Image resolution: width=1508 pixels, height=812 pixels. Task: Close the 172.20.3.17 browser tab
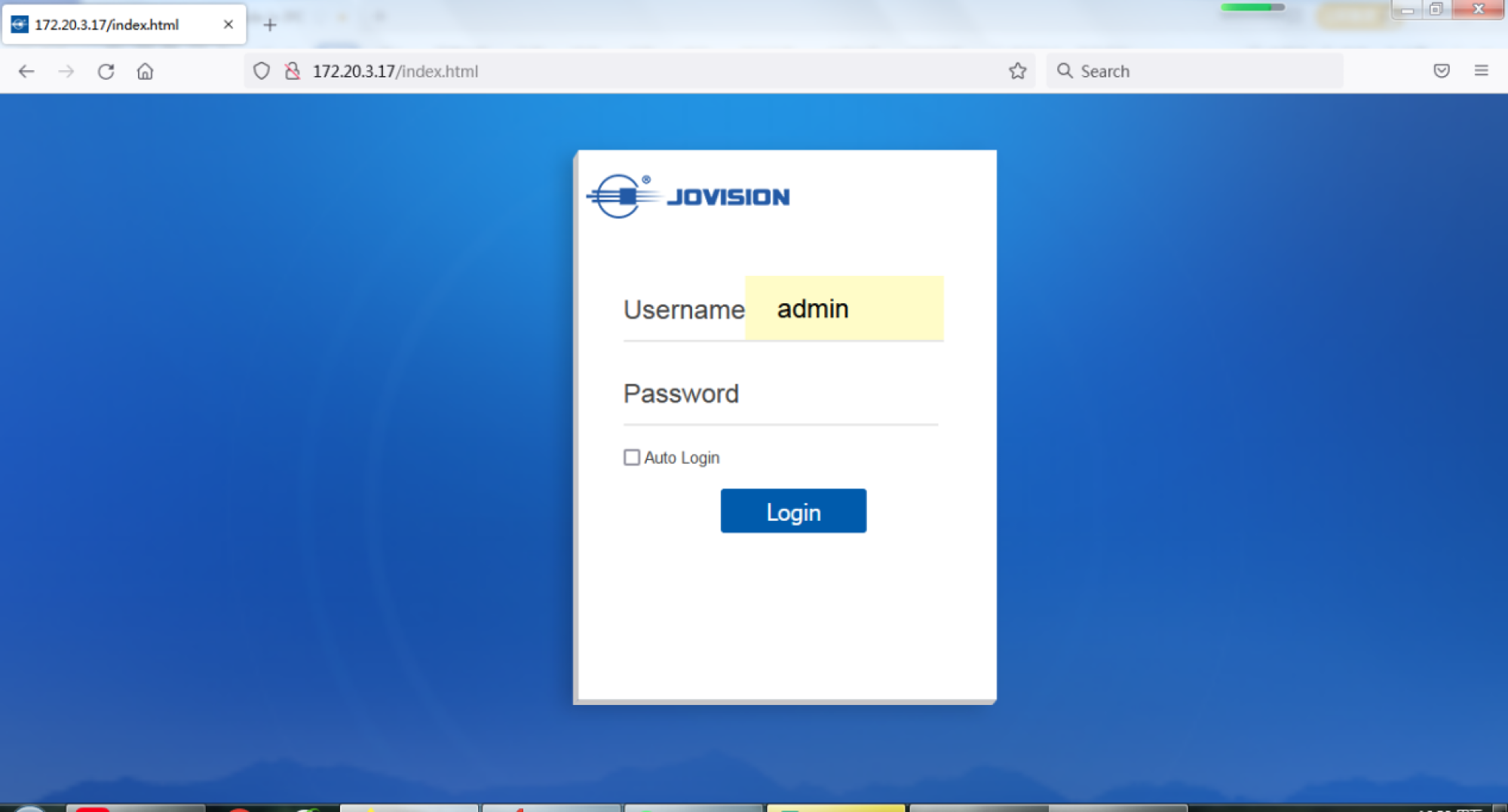pyautogui.click(x=228, y=25)
